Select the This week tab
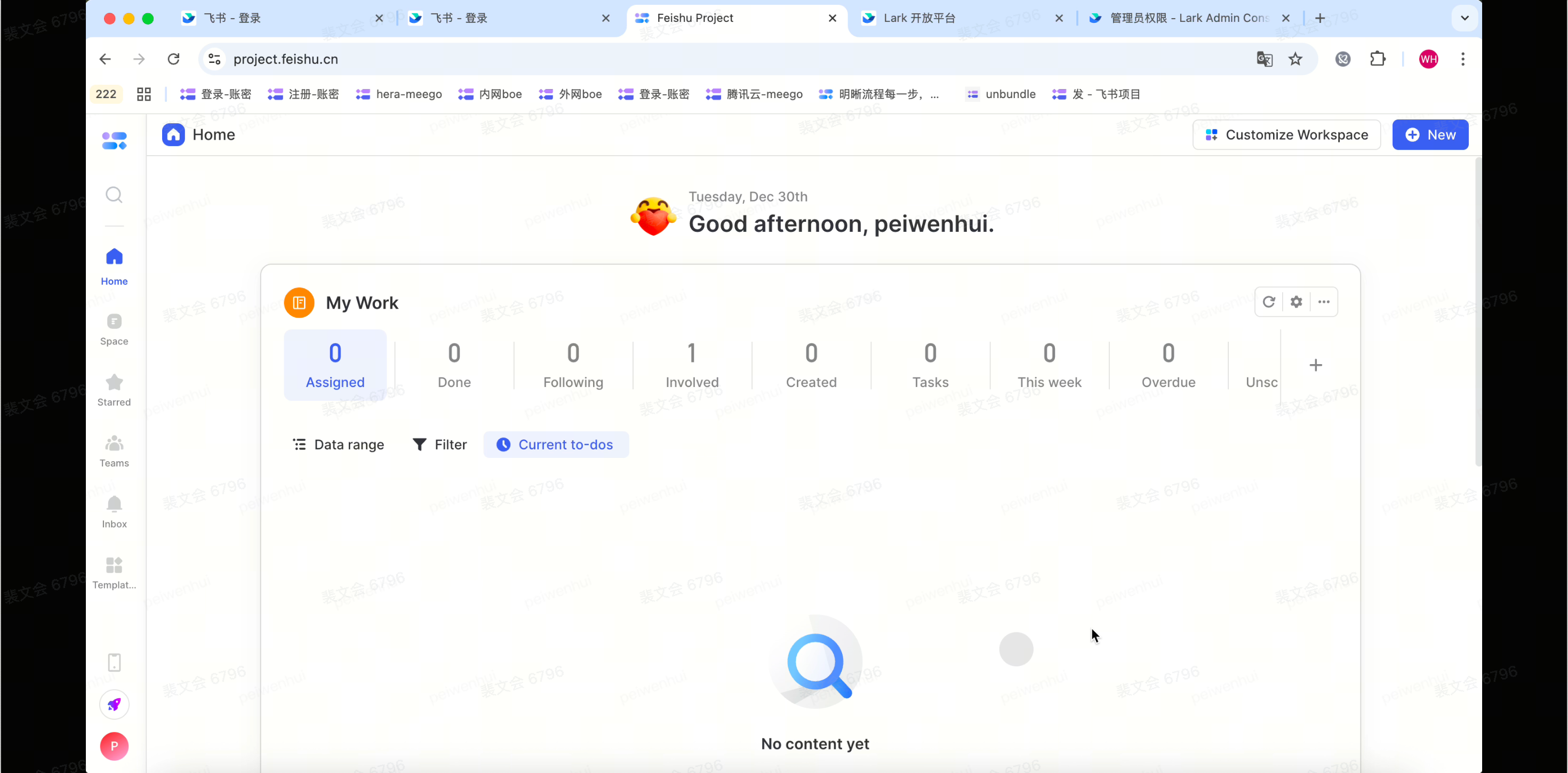Image resolution: width=1568 pixels, height=773 pixels. (x=1050, y=365)
